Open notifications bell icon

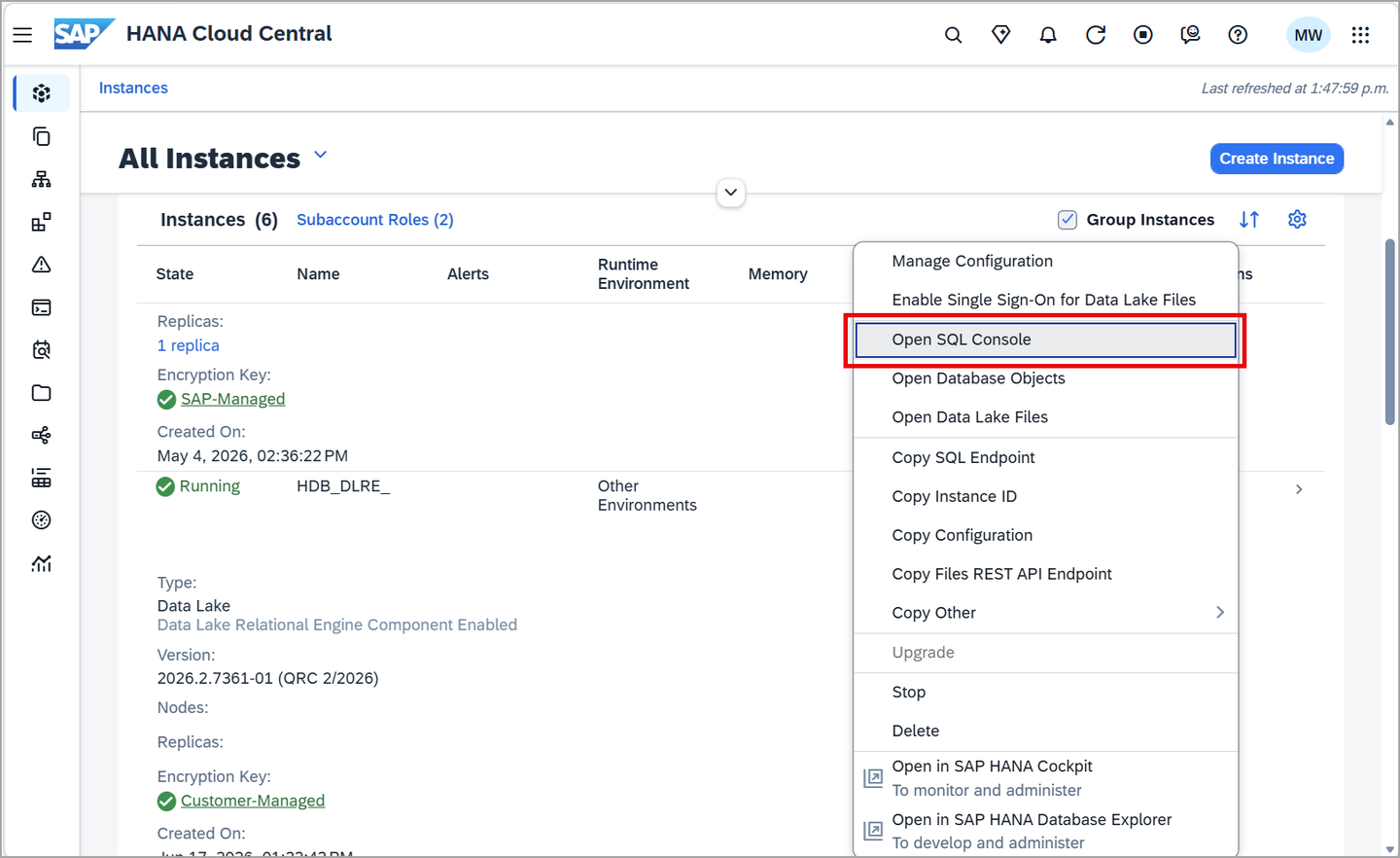tap(1048, 35)
